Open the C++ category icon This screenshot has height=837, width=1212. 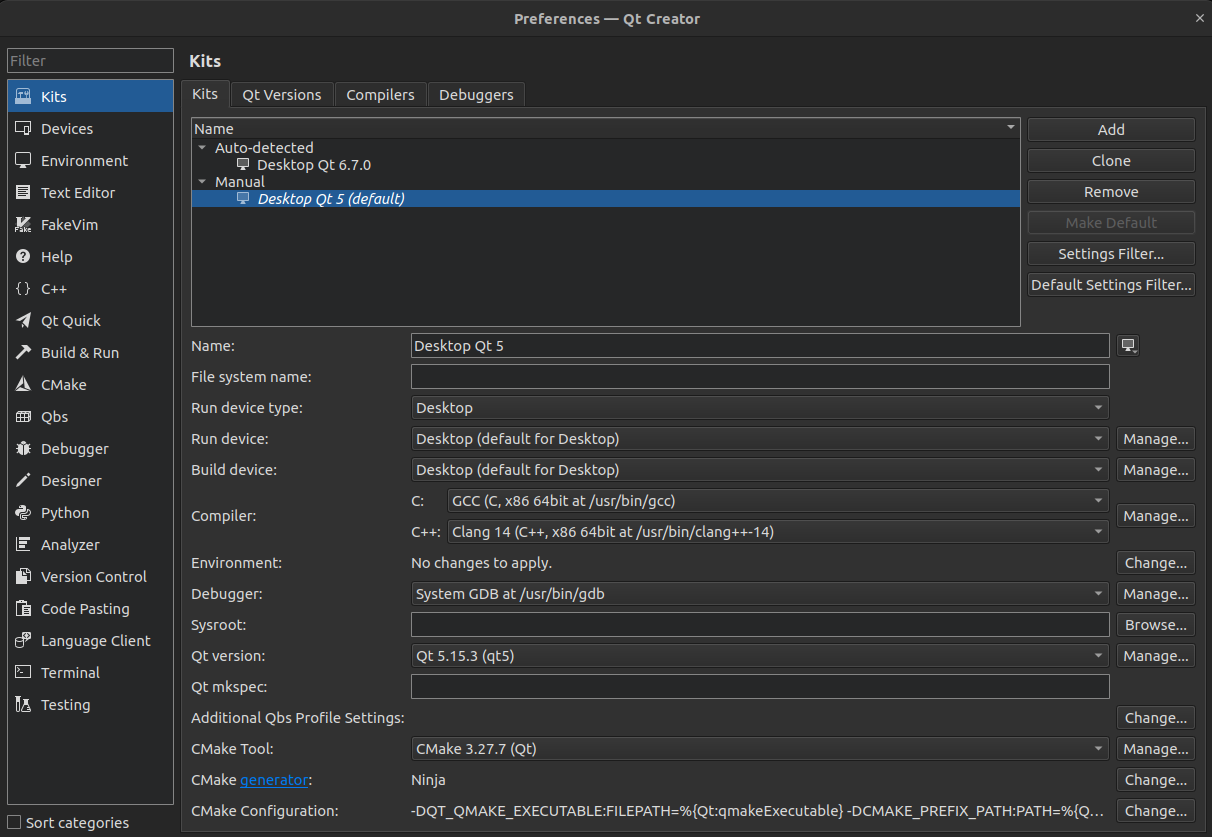pos(24,289)
